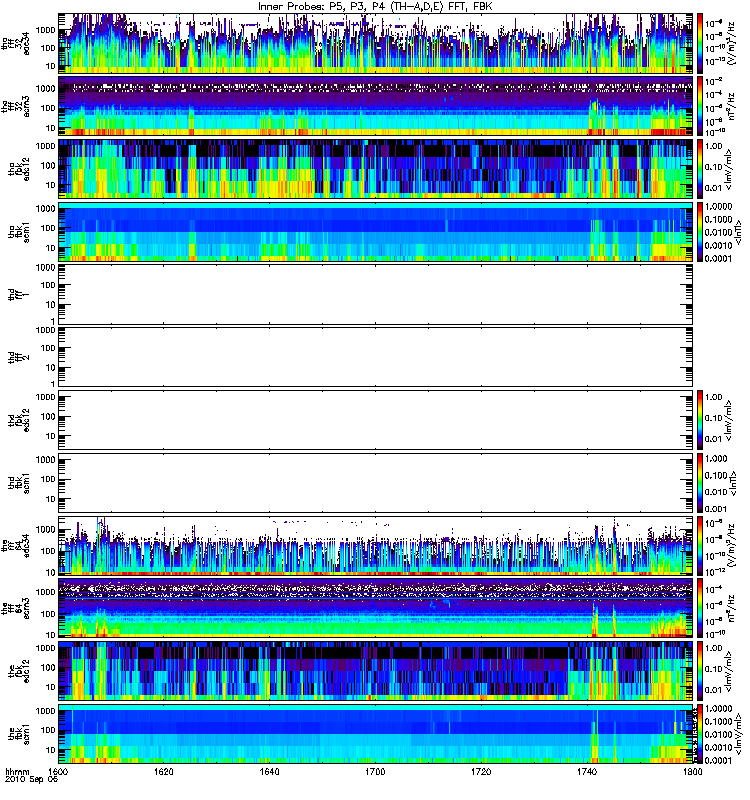Click the color bar of the fbk edc12 panel
This screenshot has height=800, width=750.
click(700, 671)
